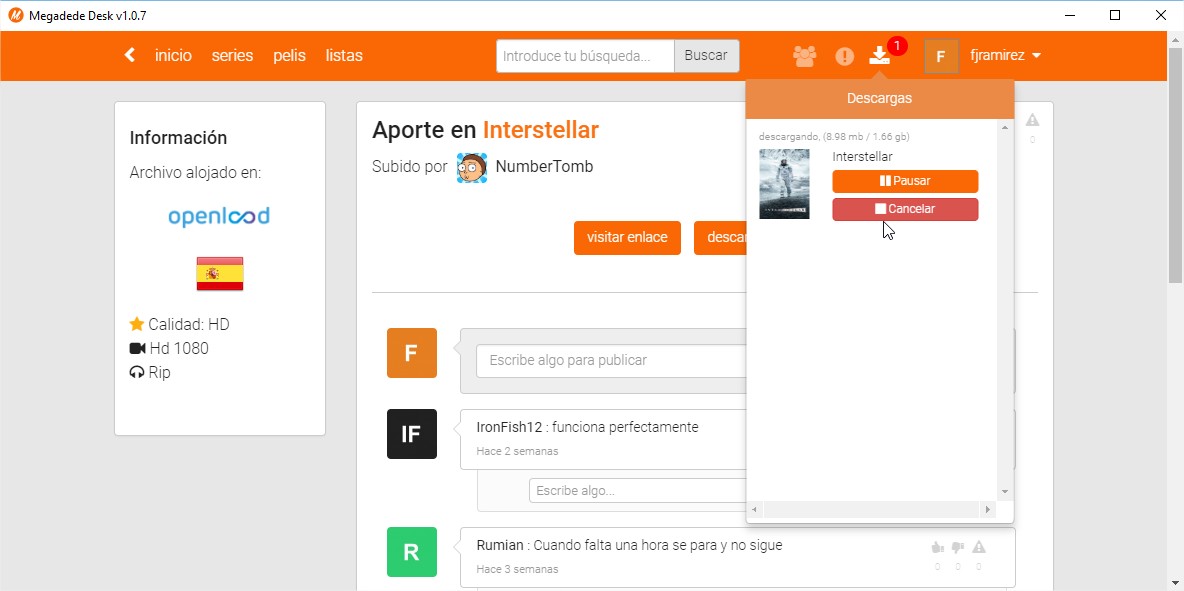This screenshot has height=591, width=1184.
Task: Open the fjramirez user dropdown menu
Action: (1006, 56)
